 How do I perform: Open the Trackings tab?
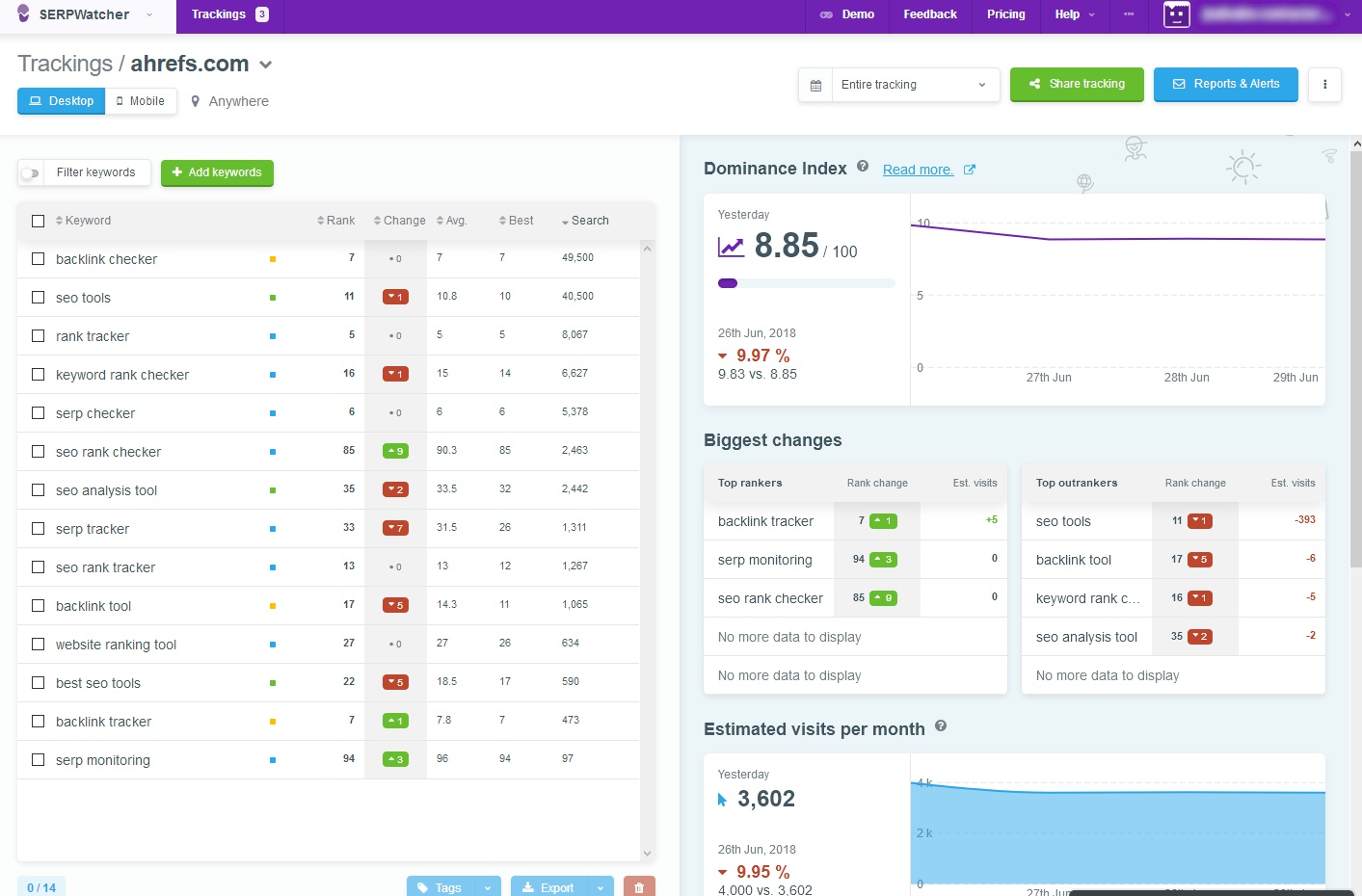tap(230, 14)
